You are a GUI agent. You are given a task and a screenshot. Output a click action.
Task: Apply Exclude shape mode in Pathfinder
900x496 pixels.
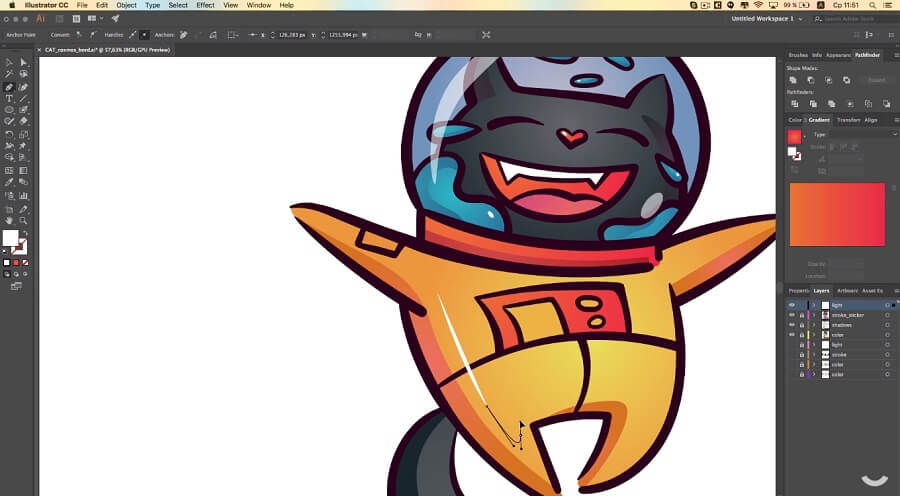coord(846,80)
